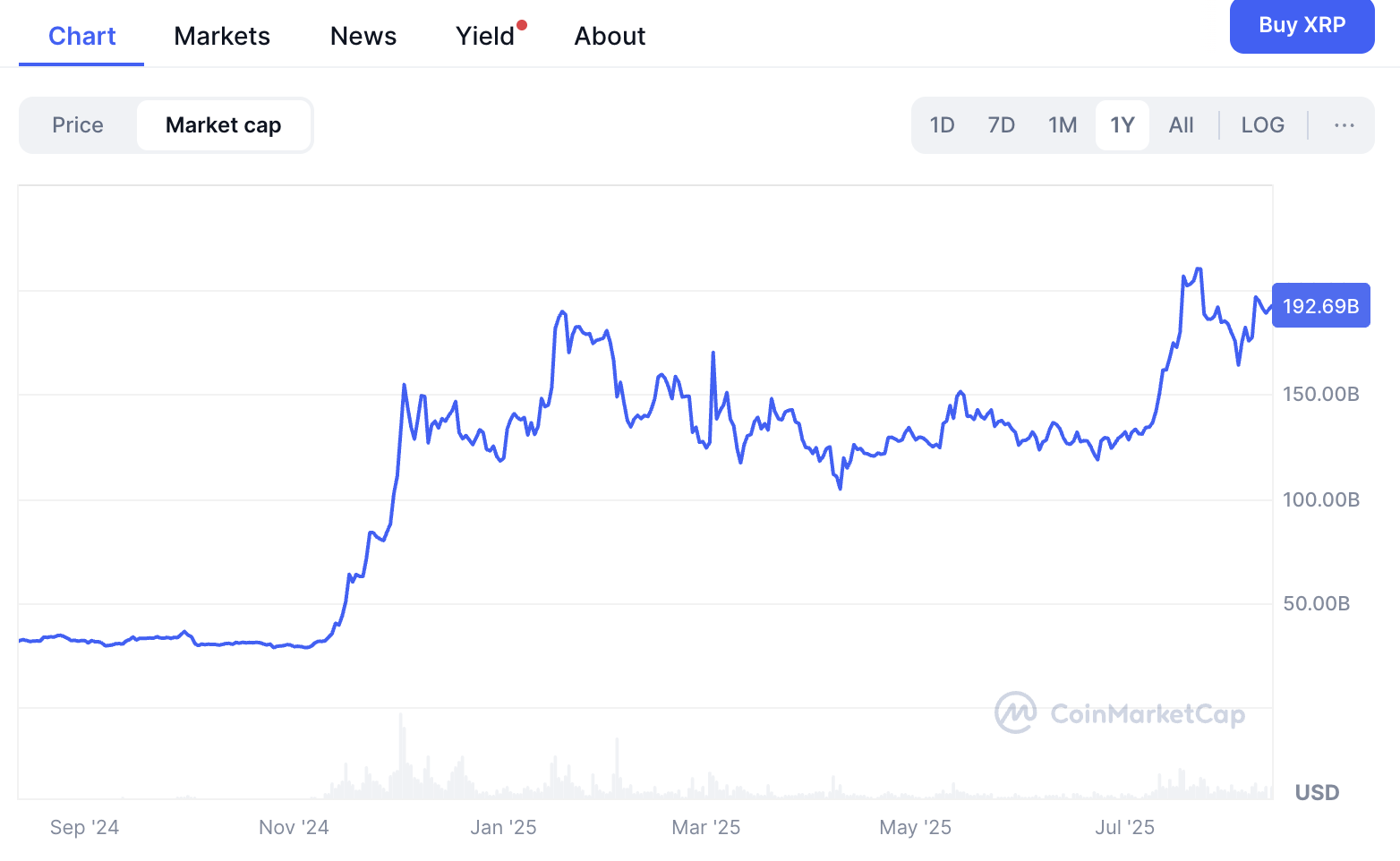1400x861 pixels.
Task: Open the Markets tab
Action: tap(222, 36)
